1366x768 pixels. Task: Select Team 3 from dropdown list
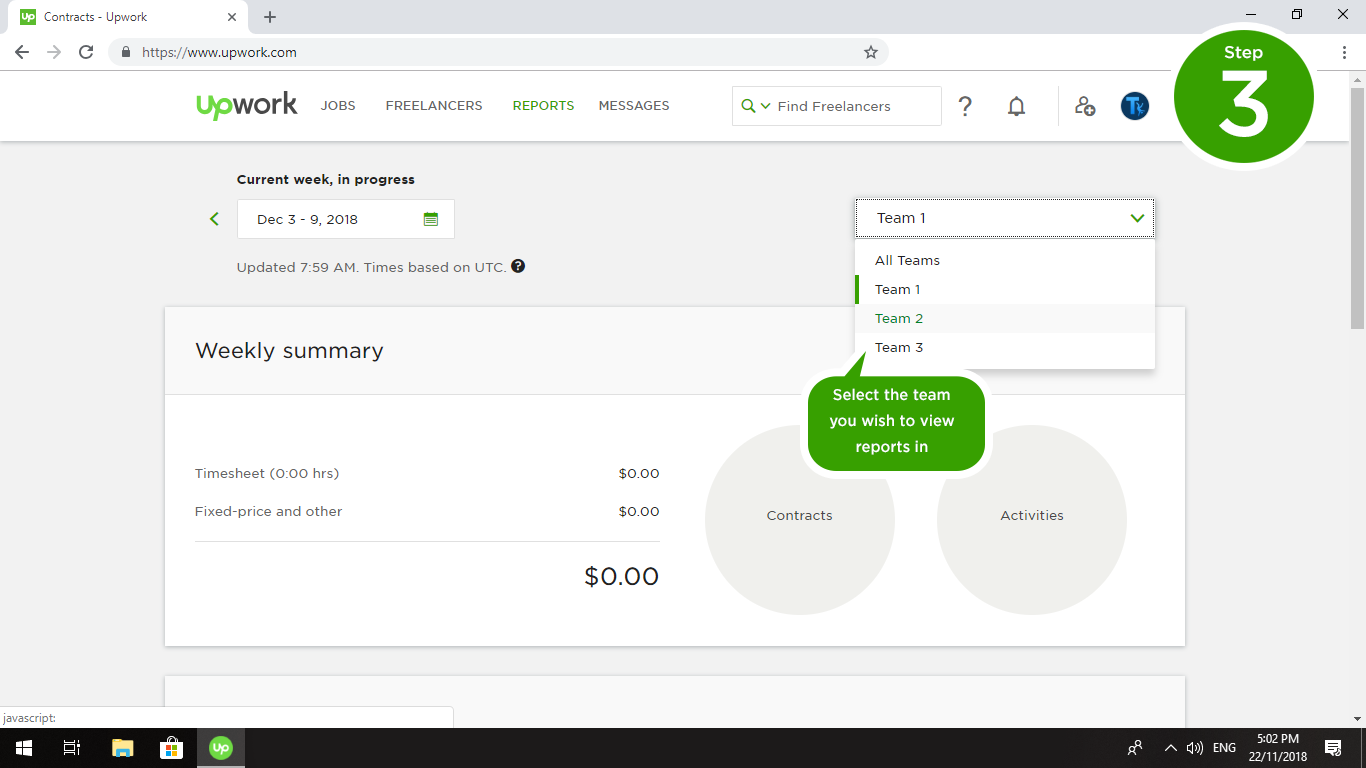(x=899, y=347)
